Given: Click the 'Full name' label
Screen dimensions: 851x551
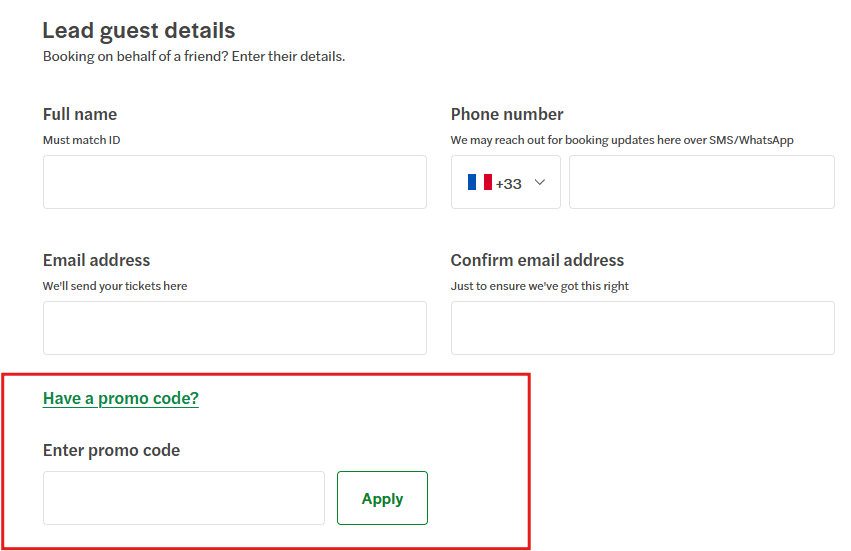Looking at the screenshot, I should (x=80, y=114).
